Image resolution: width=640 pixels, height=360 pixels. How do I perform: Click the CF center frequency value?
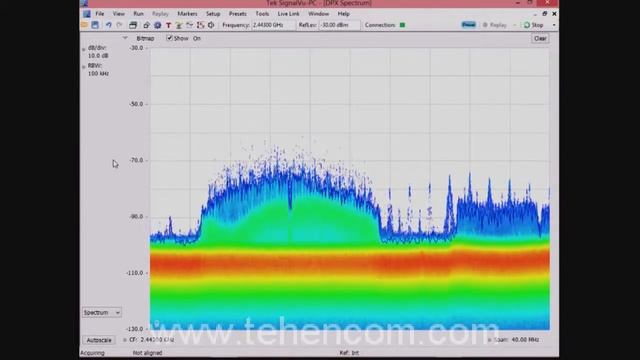tap(157, 340)
